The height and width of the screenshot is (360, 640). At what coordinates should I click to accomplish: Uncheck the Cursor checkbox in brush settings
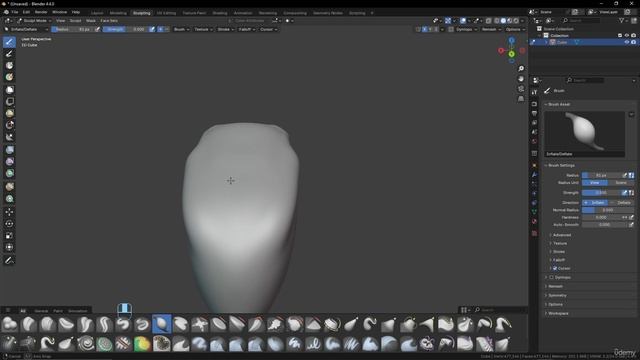[x=555, y=268]
